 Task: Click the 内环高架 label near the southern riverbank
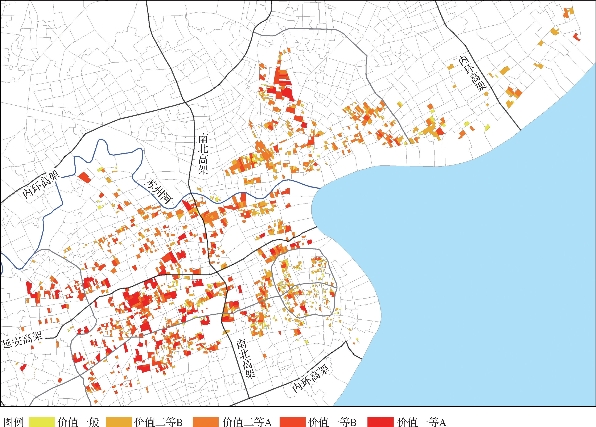tap(310, 379)
